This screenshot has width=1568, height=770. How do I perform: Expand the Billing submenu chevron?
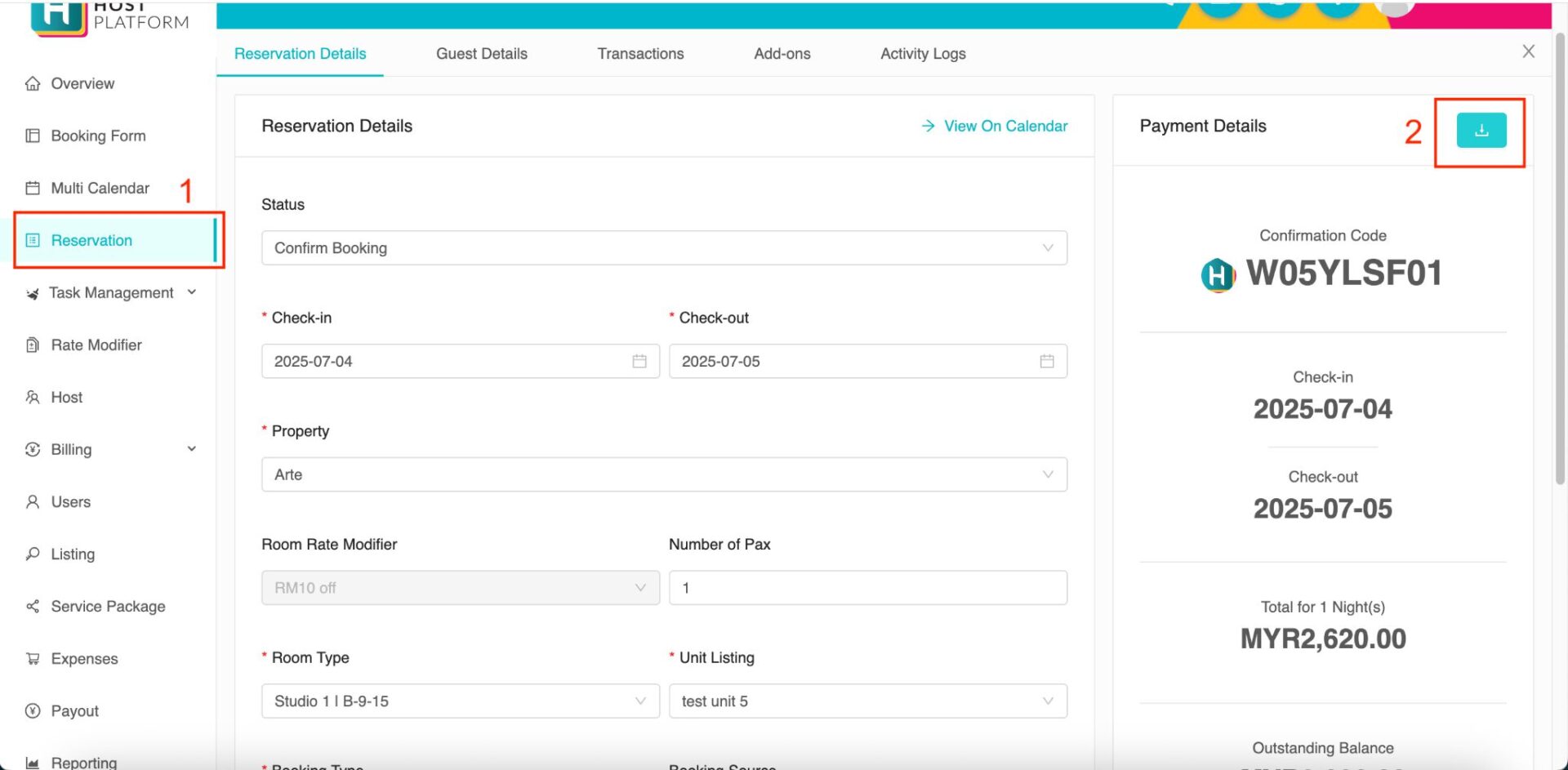click(192, 449)
